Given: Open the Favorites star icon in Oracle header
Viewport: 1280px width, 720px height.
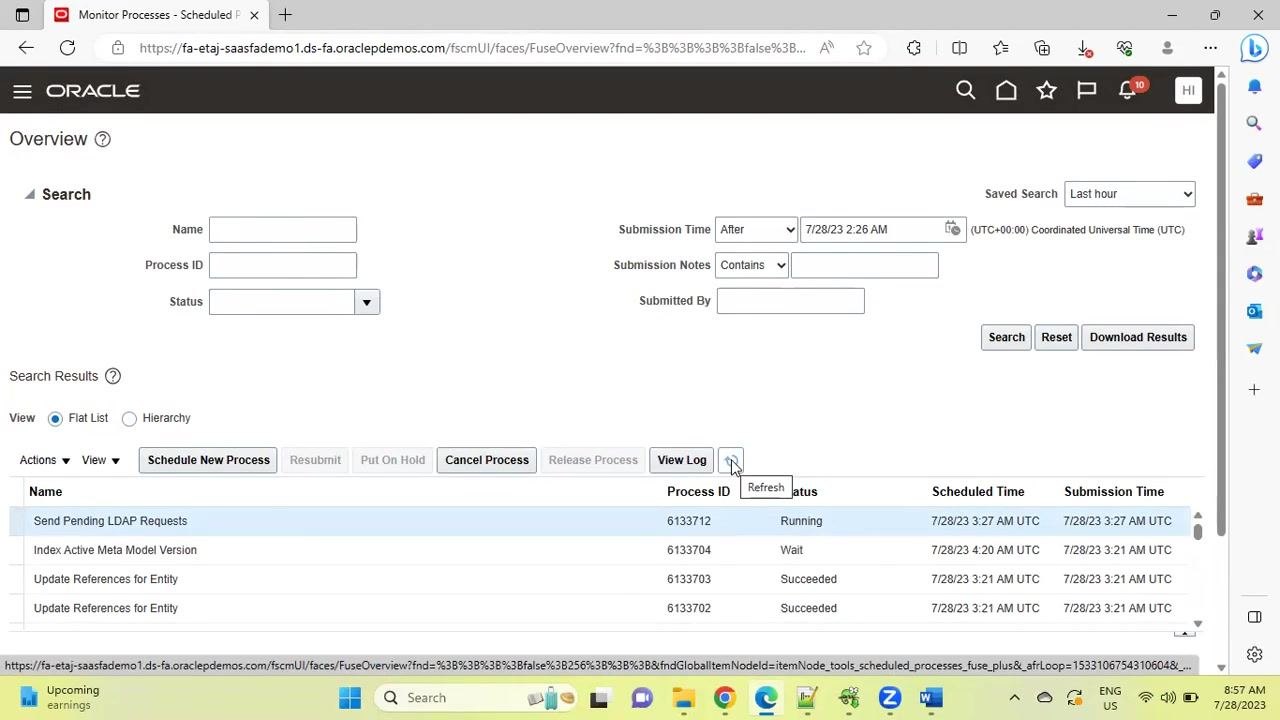Looking at the screenshot, I should coord(1046,91).
